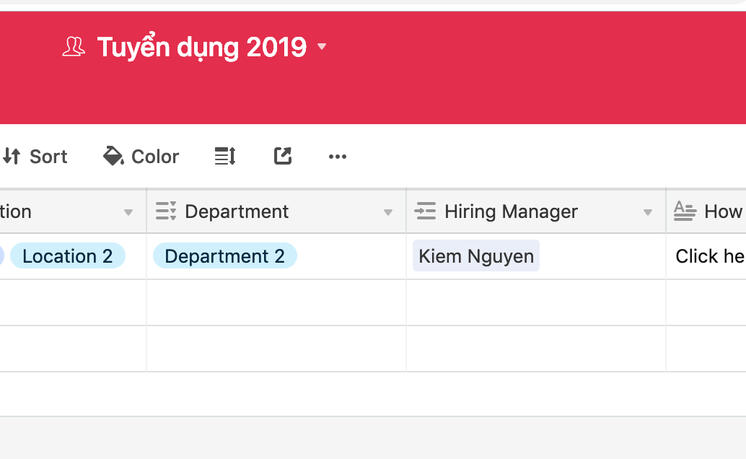This screenshot has height=459, width=746.
Task: Open the Department column dropdown arrow
Action: tap(388, 212)
